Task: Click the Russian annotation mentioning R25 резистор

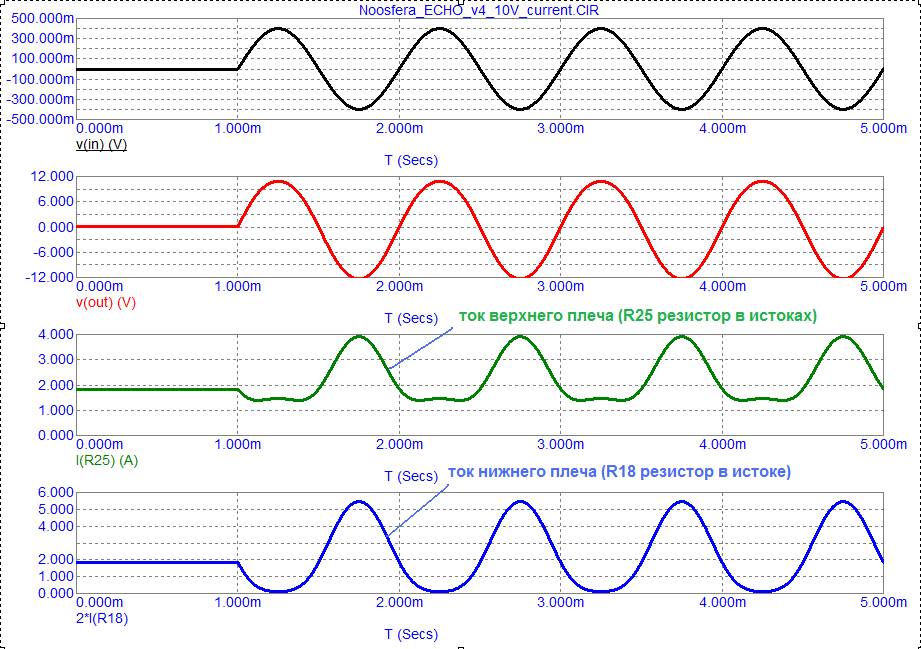Action: click(637, 316)
